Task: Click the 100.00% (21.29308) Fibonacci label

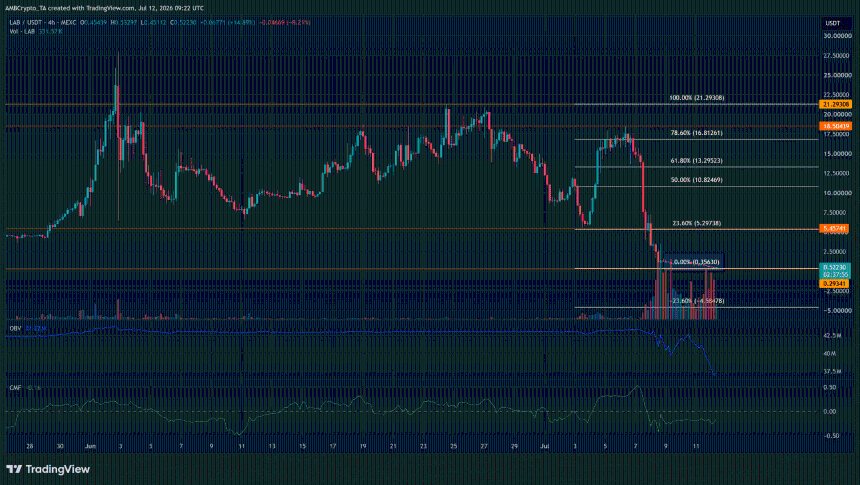Action: click(x=697, y=98)
